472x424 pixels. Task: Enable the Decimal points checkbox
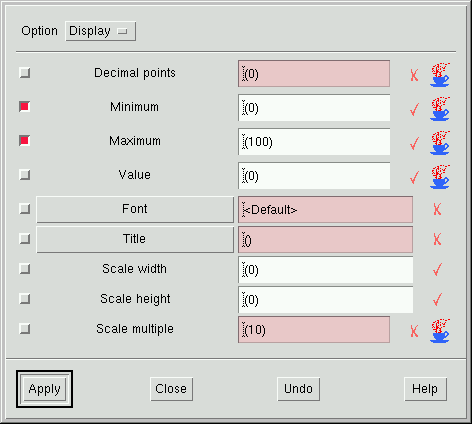25,73
